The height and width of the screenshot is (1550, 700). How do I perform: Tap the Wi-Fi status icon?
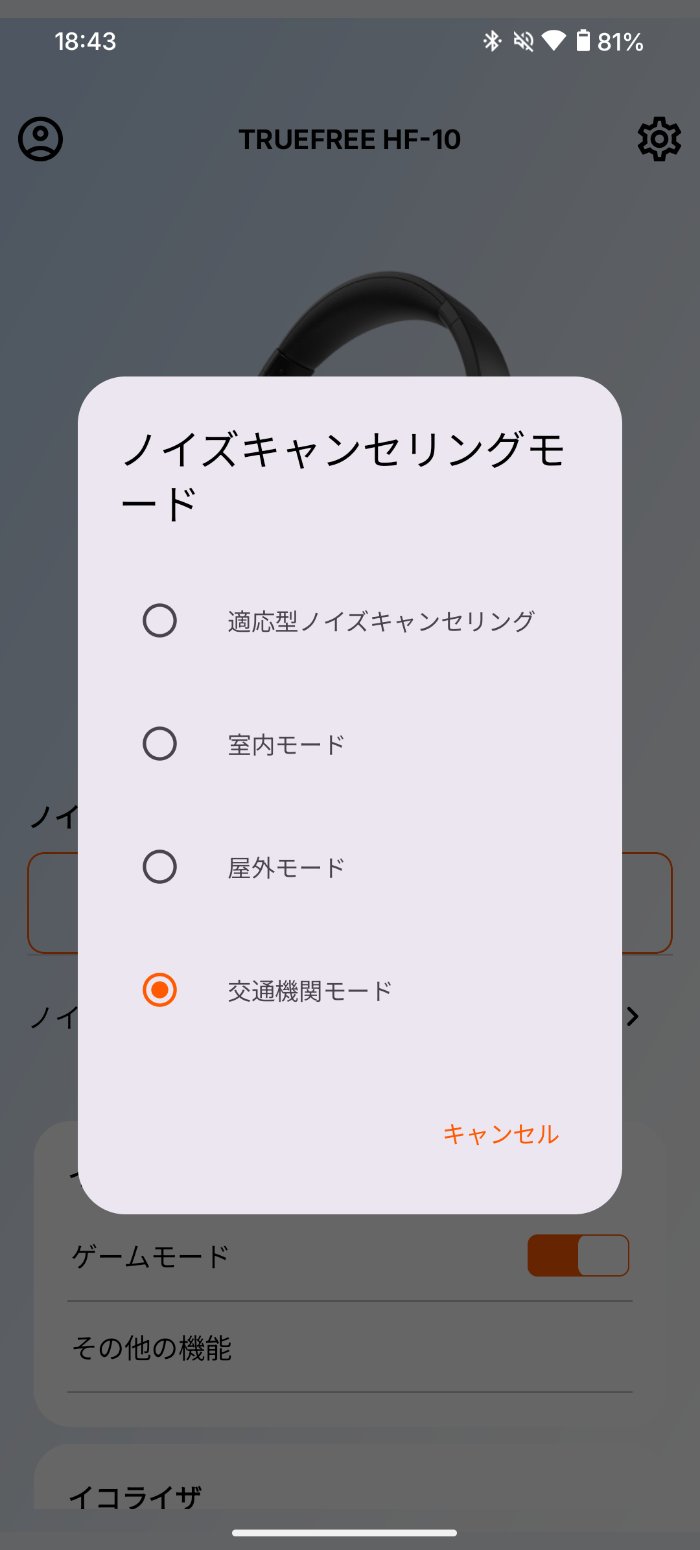click(x=552, y=41)
